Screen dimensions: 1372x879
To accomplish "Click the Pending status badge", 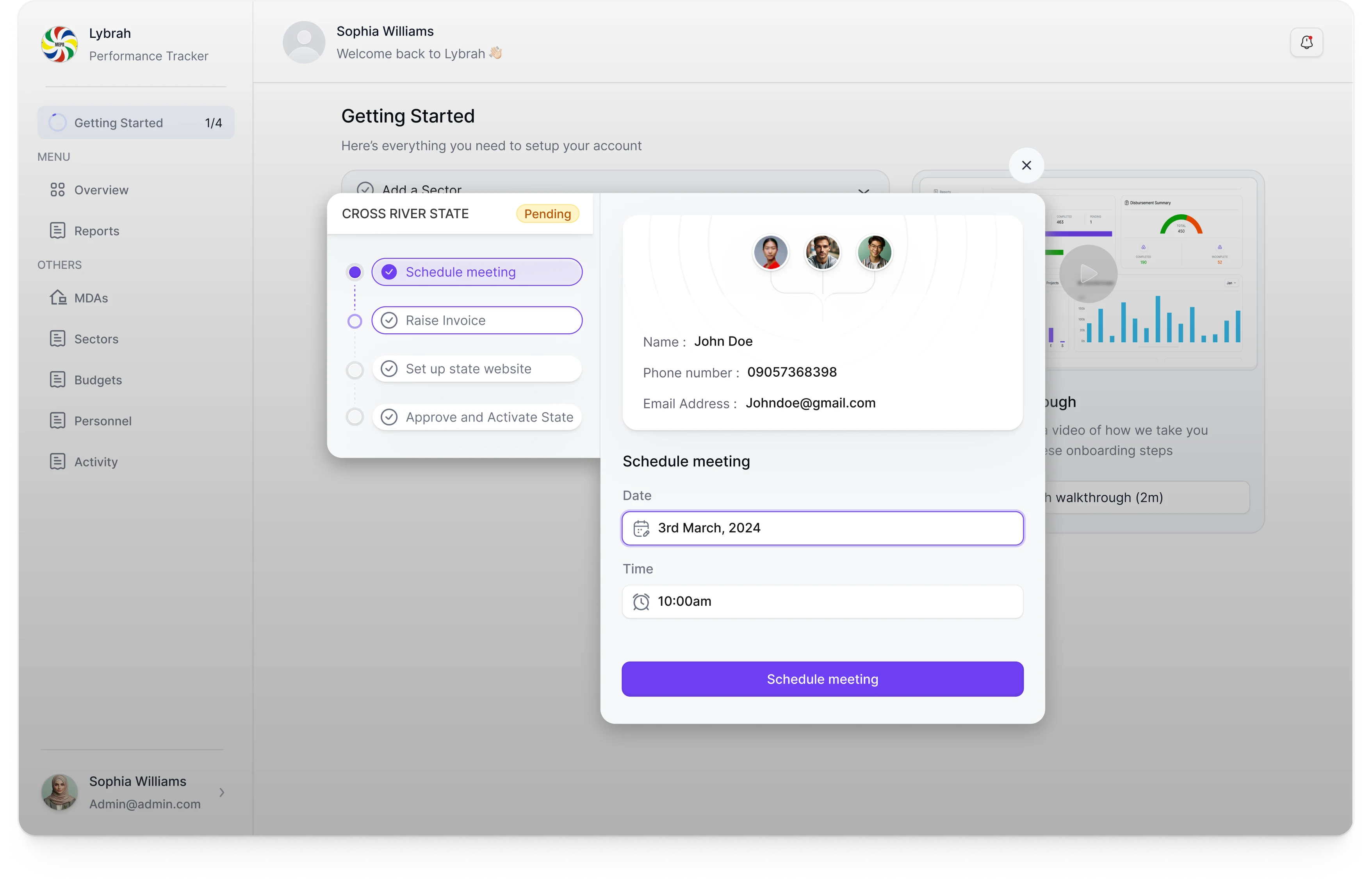I will 547,214.
